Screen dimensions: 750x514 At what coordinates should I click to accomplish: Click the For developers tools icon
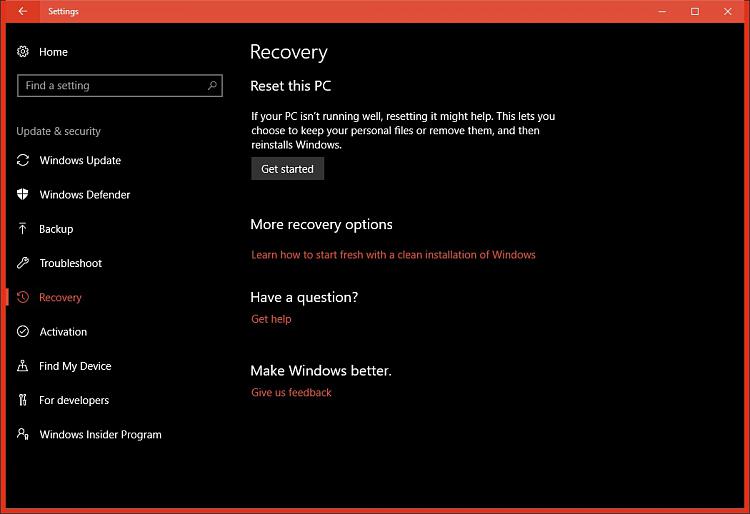pos(22,400)
